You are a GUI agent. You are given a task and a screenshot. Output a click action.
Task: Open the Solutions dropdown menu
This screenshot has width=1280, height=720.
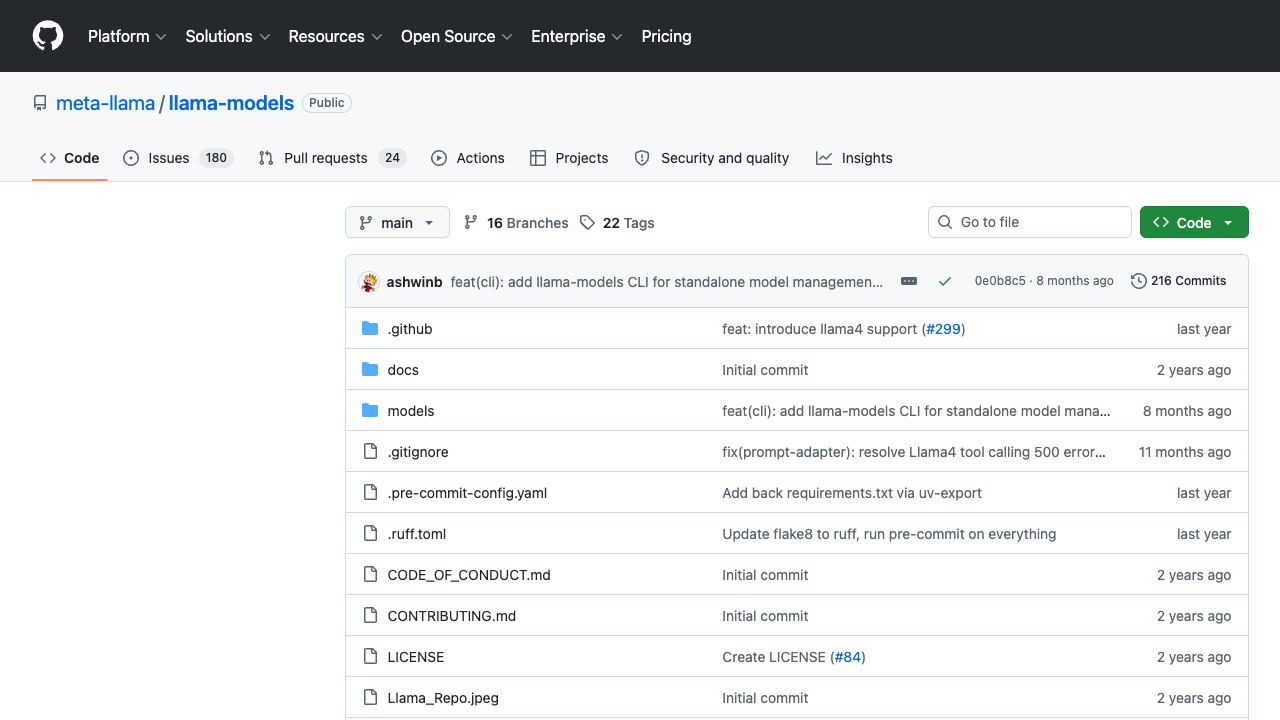(x=228, y=36)
